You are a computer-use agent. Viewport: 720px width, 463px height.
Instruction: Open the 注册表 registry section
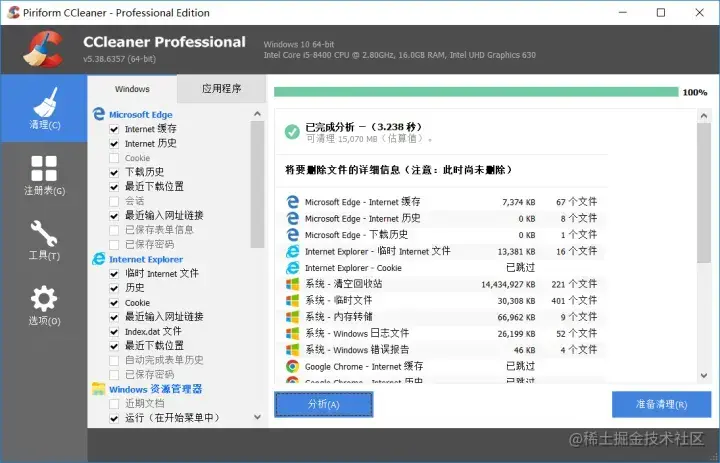(44, 175)
